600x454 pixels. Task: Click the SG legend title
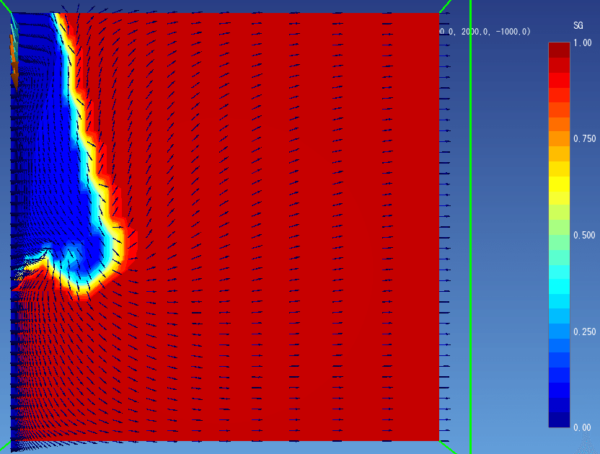[x=578, y=26]
